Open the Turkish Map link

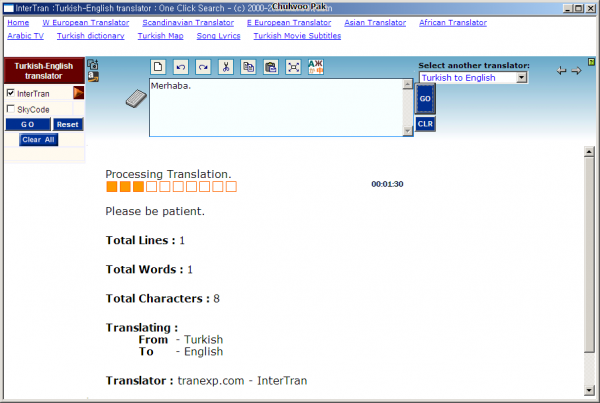(160, 36)
